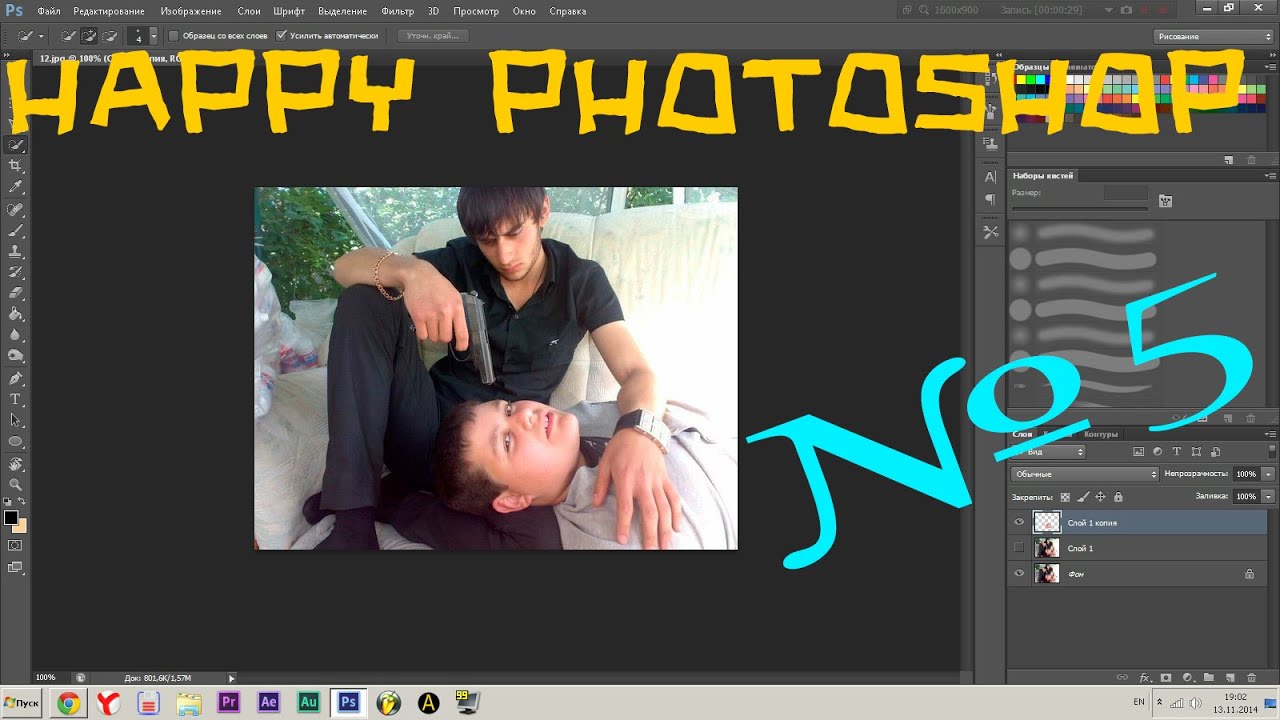Select the Paint Bucket tool
The image size is (1280, 720).
16,314
